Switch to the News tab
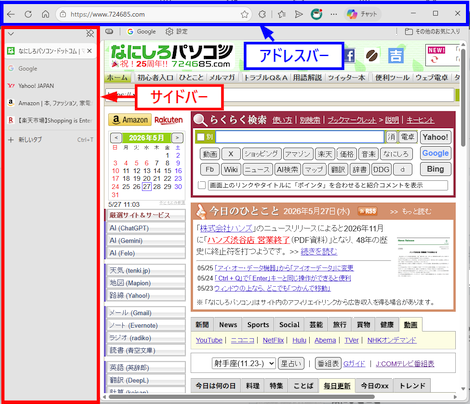The height and width of the screenshot is (404, 470). coord(228,325)
